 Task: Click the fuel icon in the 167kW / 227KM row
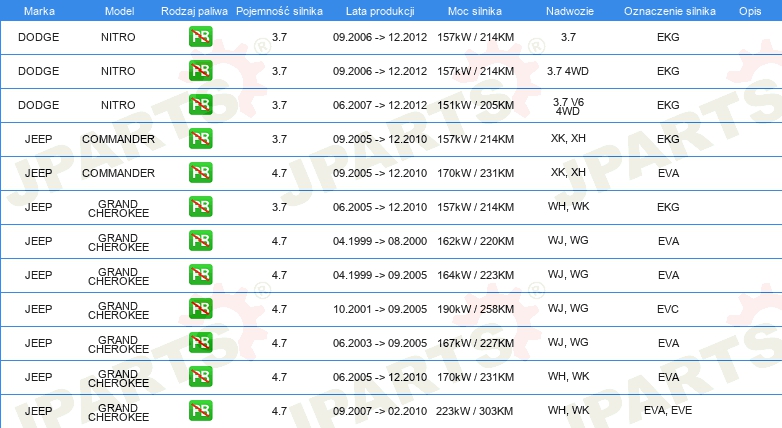point(200,342)
